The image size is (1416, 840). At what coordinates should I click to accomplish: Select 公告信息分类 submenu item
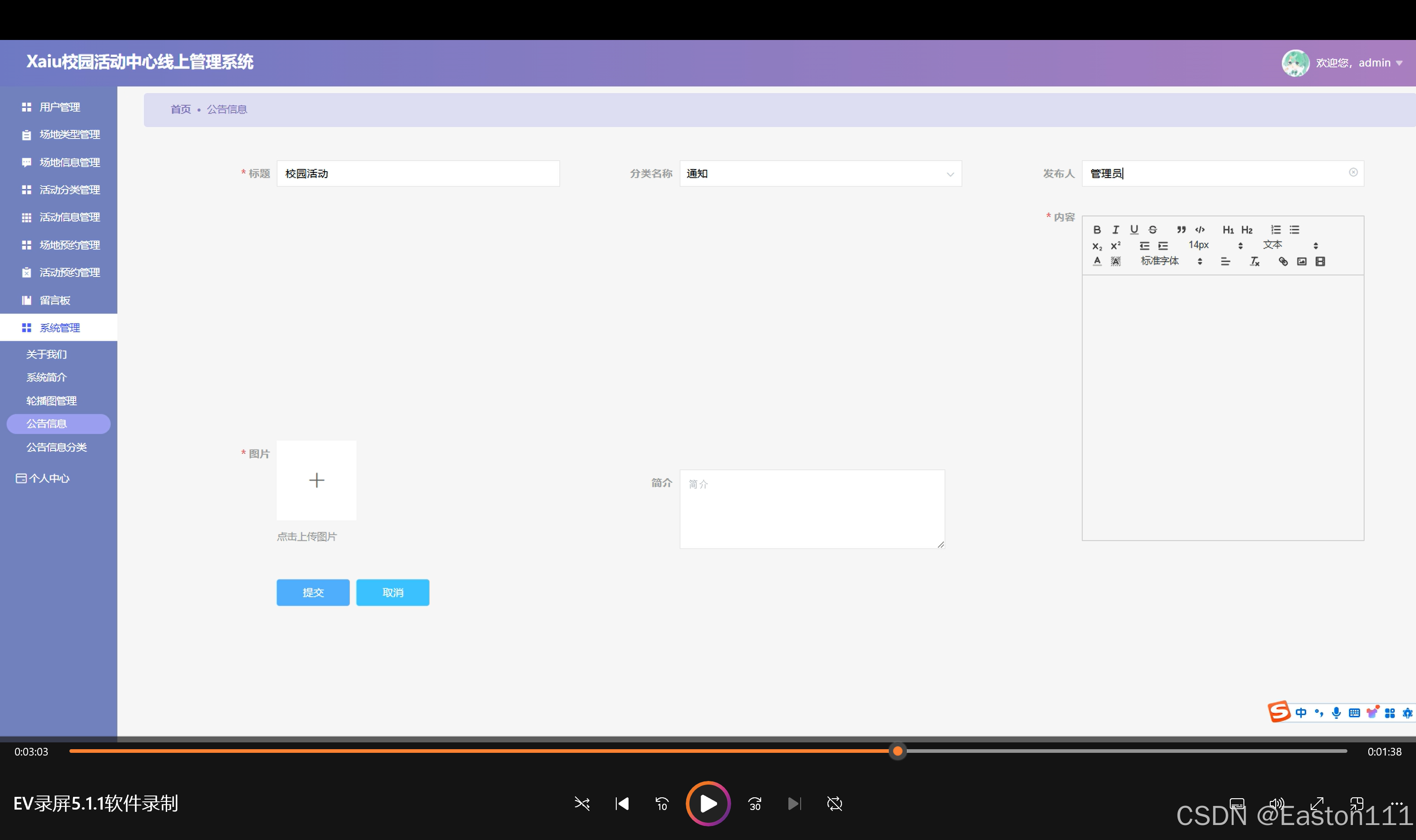coord(57,447)
